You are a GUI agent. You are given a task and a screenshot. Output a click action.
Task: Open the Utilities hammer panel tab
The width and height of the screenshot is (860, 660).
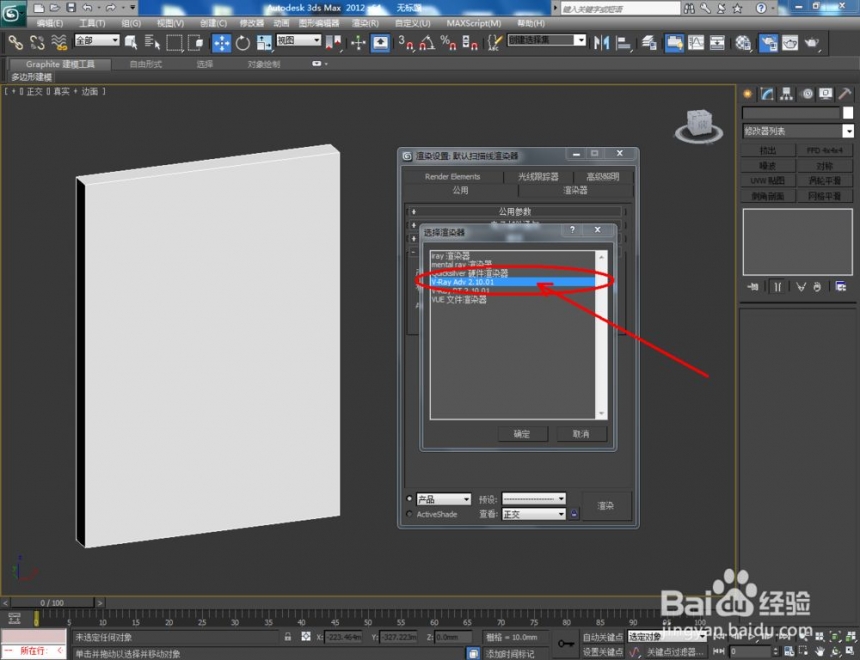(x=845, y=94)
